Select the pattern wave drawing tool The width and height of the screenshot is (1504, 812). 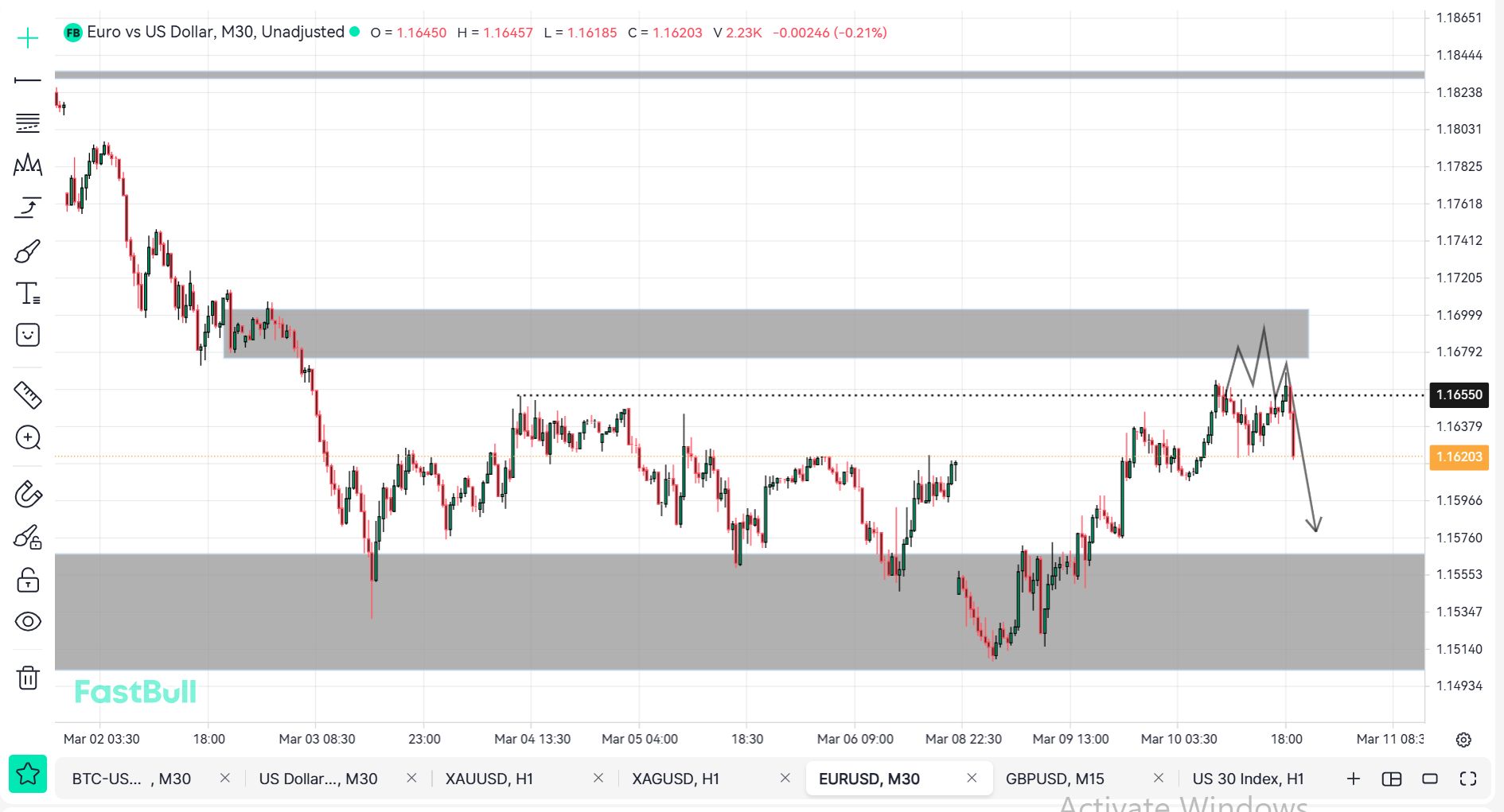pos(28,165)
